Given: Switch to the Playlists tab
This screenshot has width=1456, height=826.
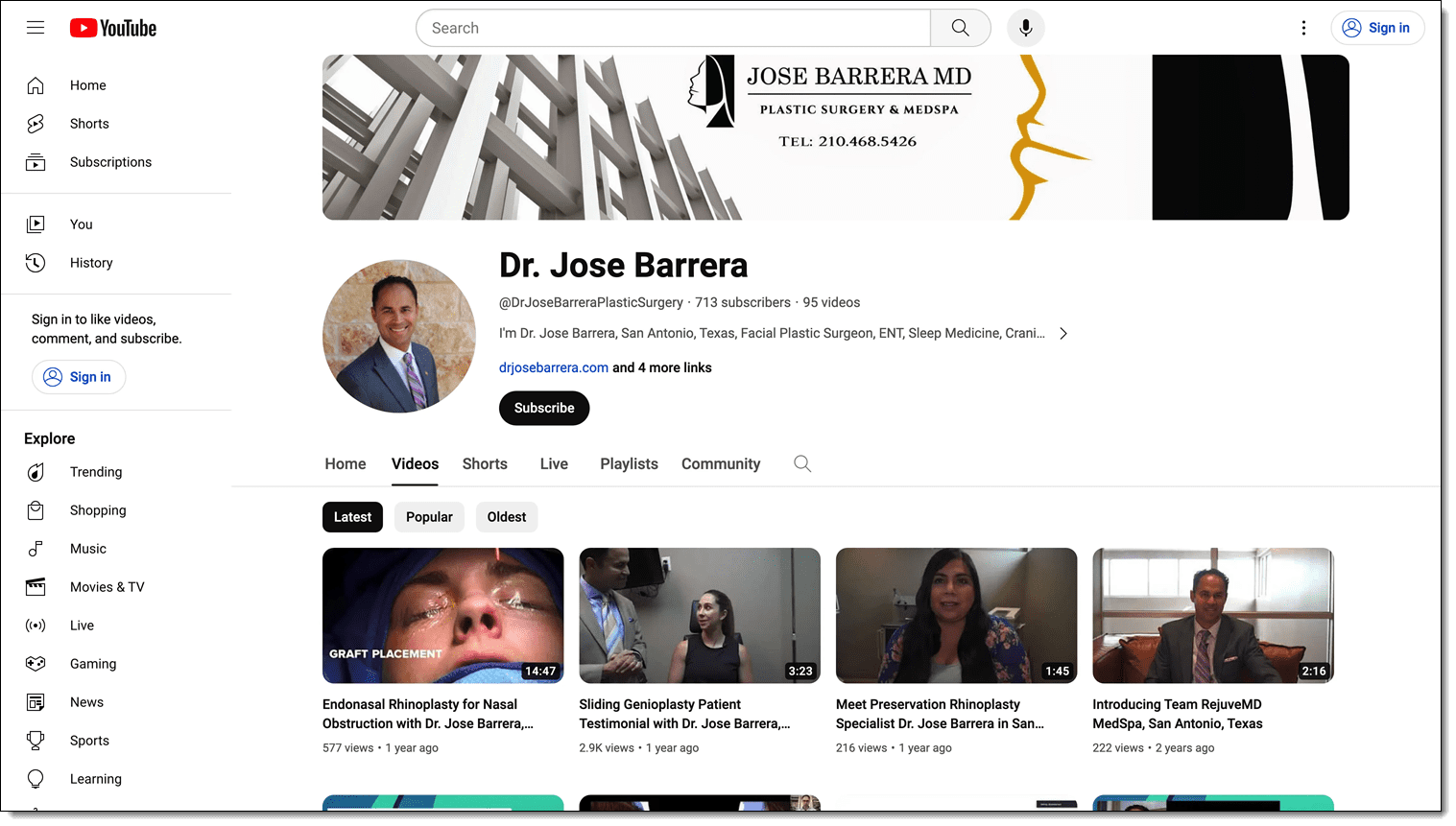Looking at the screenshot, I should (629, 463).
